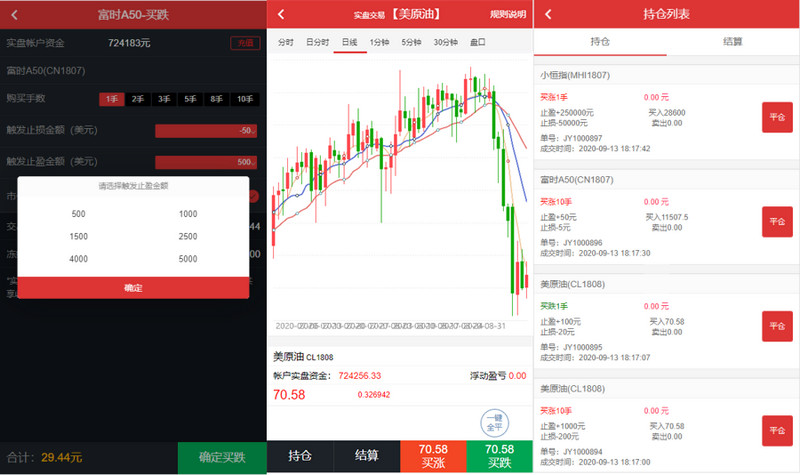
Task: Close position 平仓 for 美原油 JY1000895
Action: (x=777, y=326)
